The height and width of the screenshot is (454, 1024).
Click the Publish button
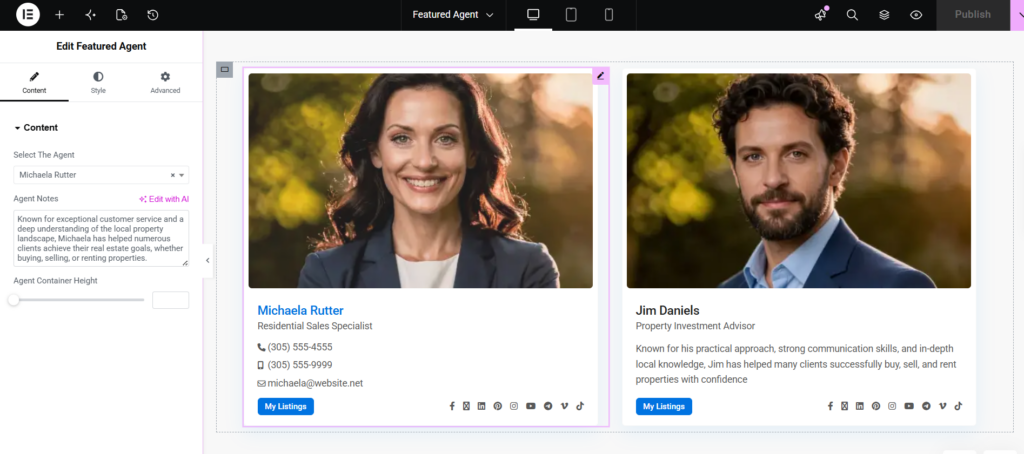(972, 14)
